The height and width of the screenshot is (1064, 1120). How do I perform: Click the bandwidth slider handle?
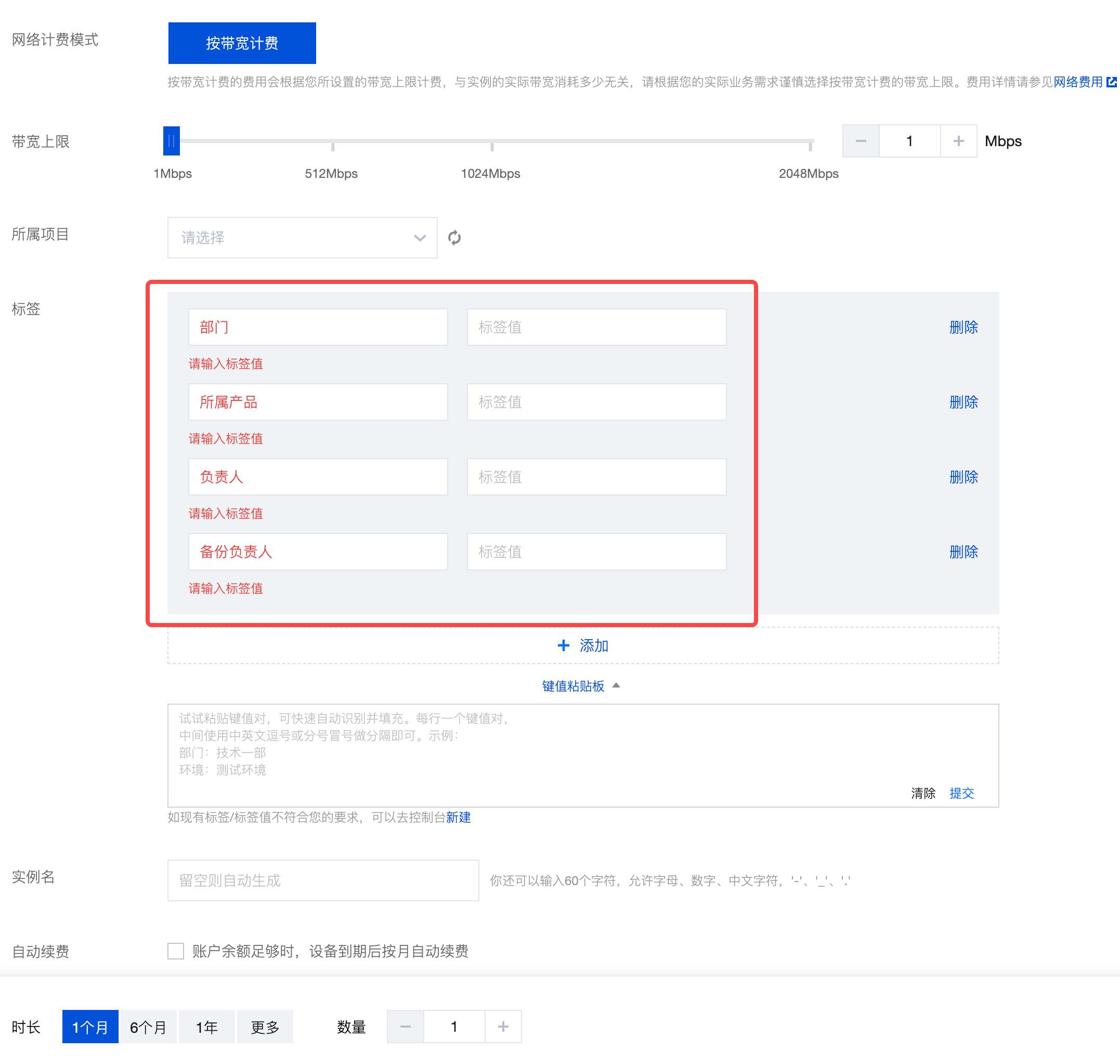coord(171,141)
